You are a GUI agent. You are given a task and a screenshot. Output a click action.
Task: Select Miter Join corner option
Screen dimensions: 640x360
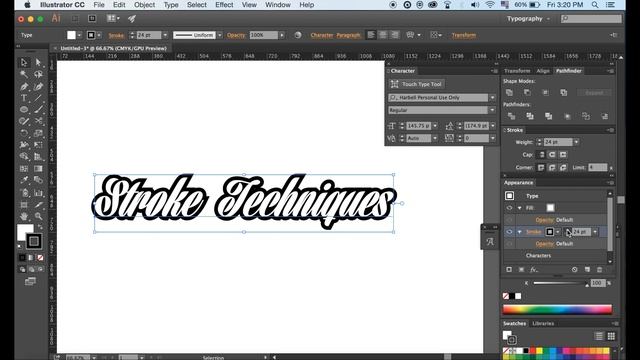pyautogui.click(x=541, y=168)
